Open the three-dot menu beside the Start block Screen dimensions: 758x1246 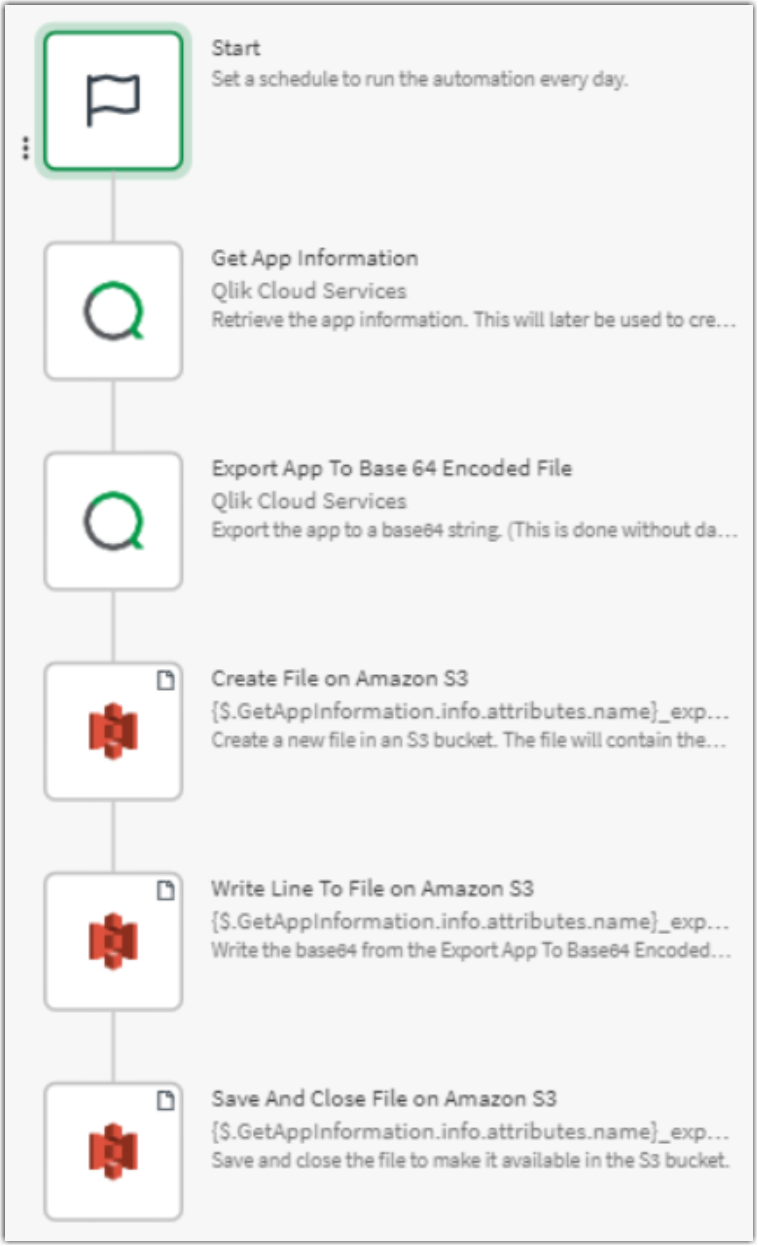coord(24,148)
